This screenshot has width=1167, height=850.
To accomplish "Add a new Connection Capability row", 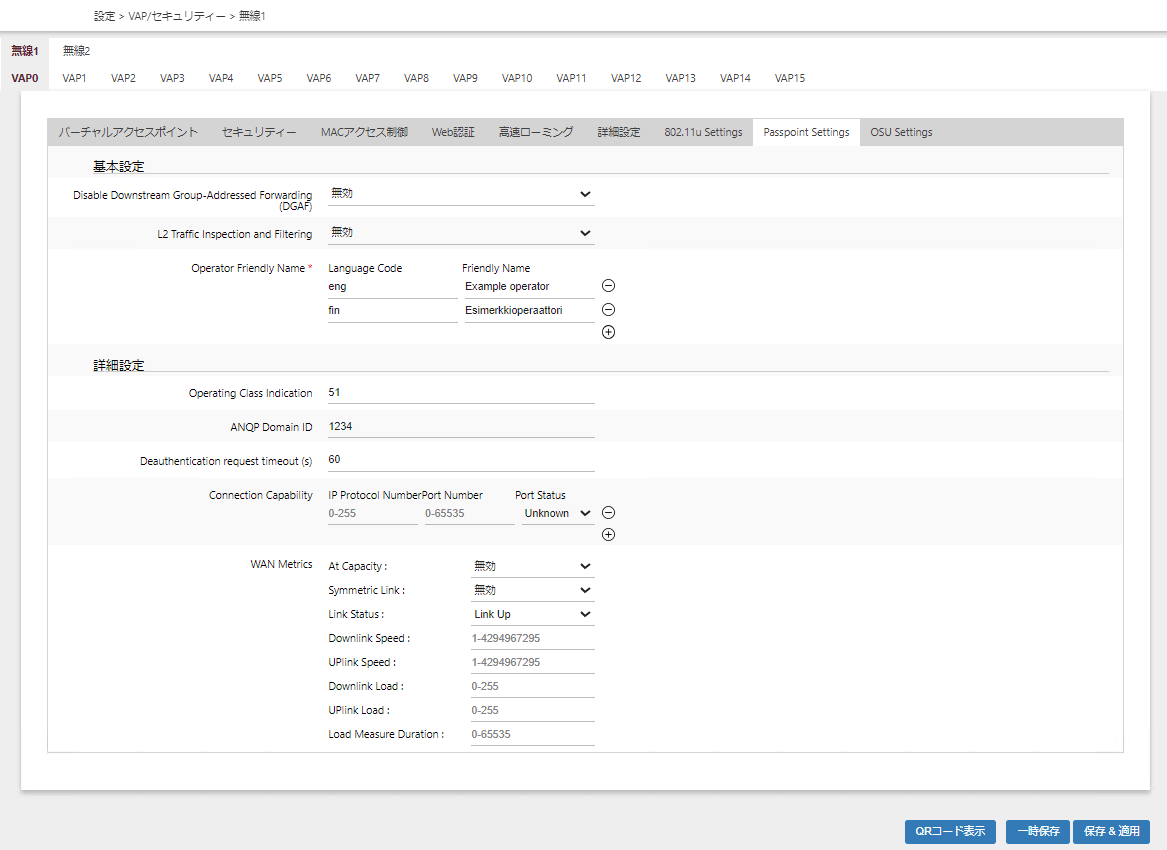I will [608, 535].
